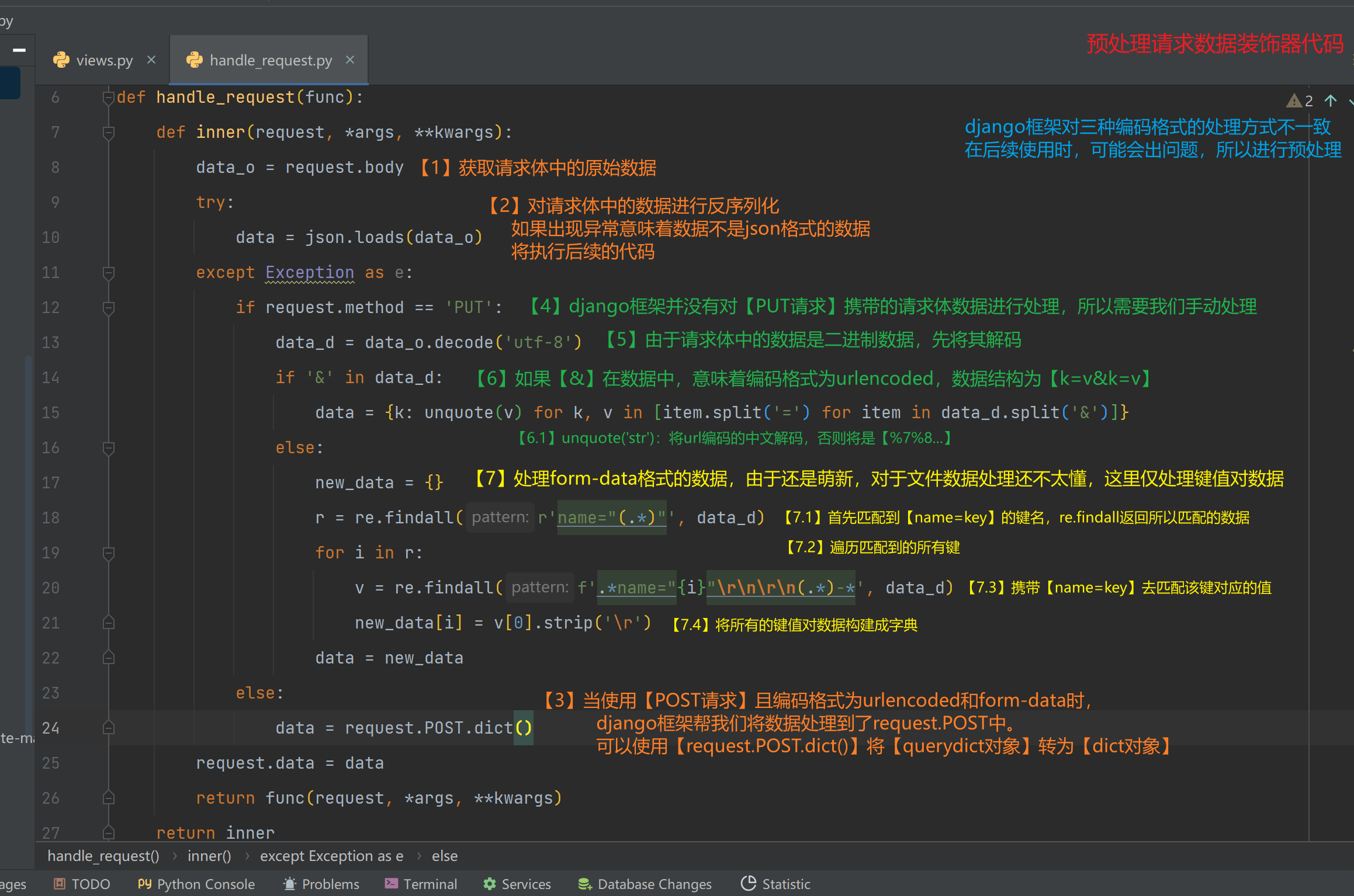Click the Python file icon on handle_request.py tab
Viewport: 1354px width, 896px height.
coord(194,60)
